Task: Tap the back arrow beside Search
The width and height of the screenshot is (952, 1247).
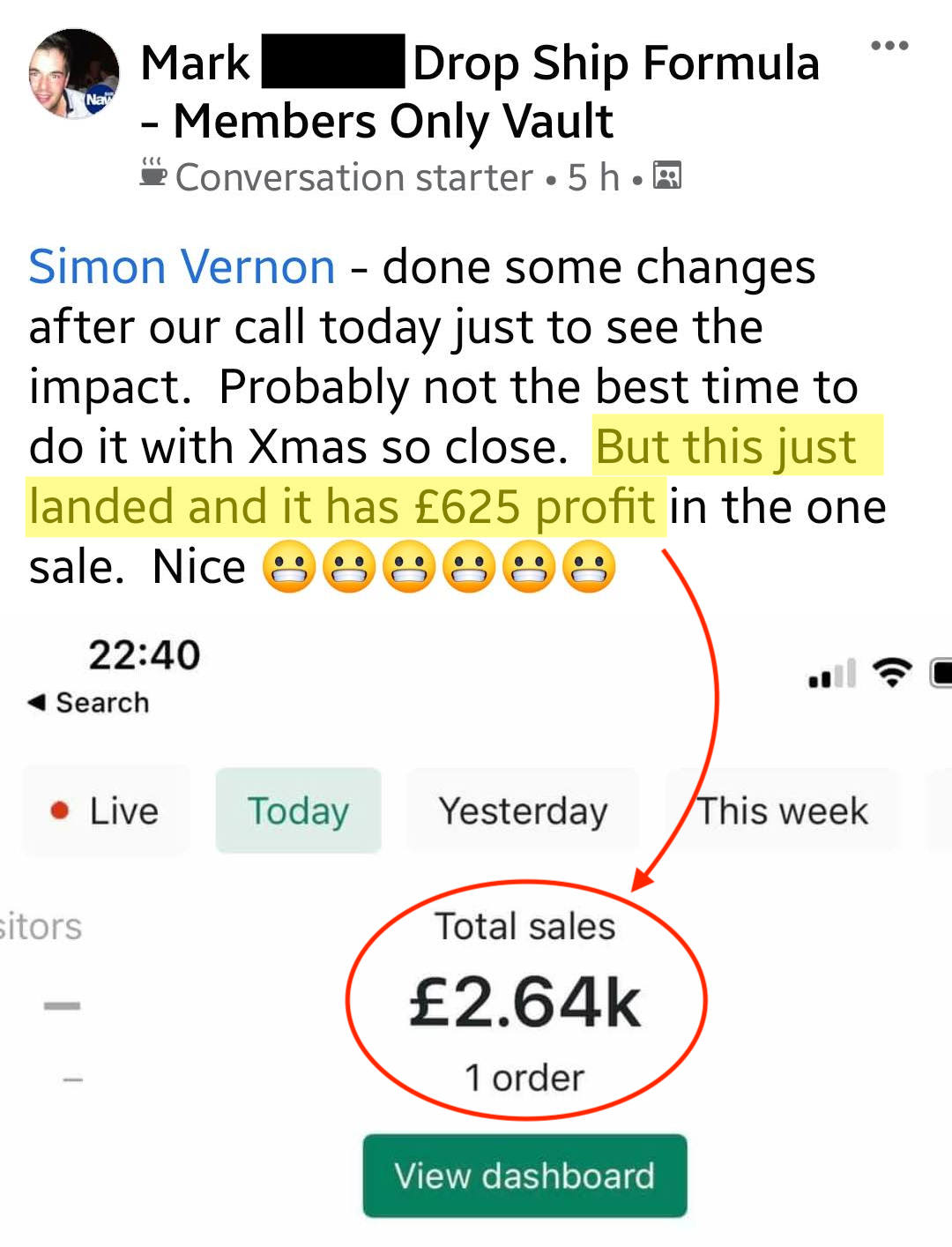Action: (37, 702)
